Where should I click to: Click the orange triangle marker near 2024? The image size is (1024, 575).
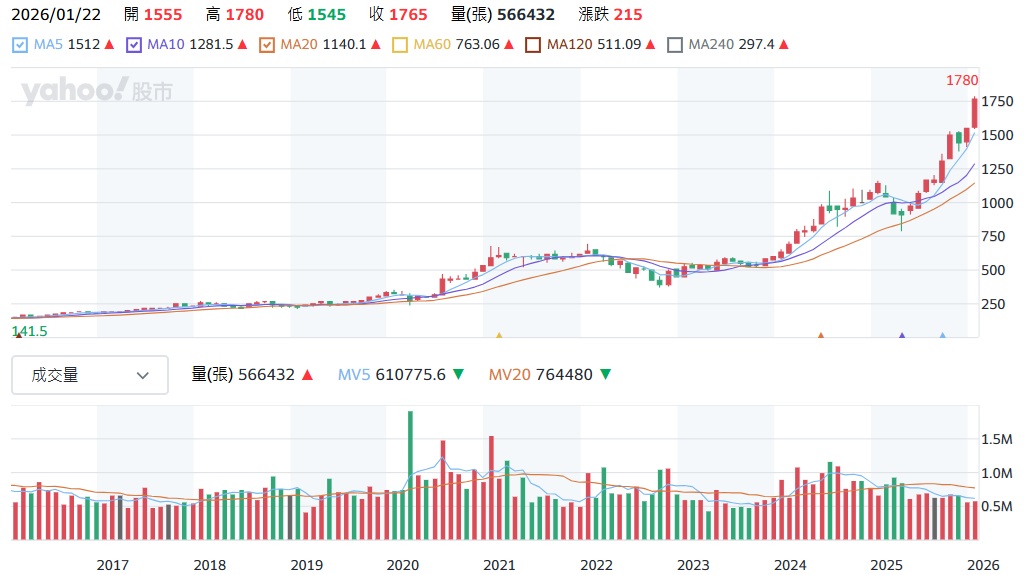pos(821,337)
